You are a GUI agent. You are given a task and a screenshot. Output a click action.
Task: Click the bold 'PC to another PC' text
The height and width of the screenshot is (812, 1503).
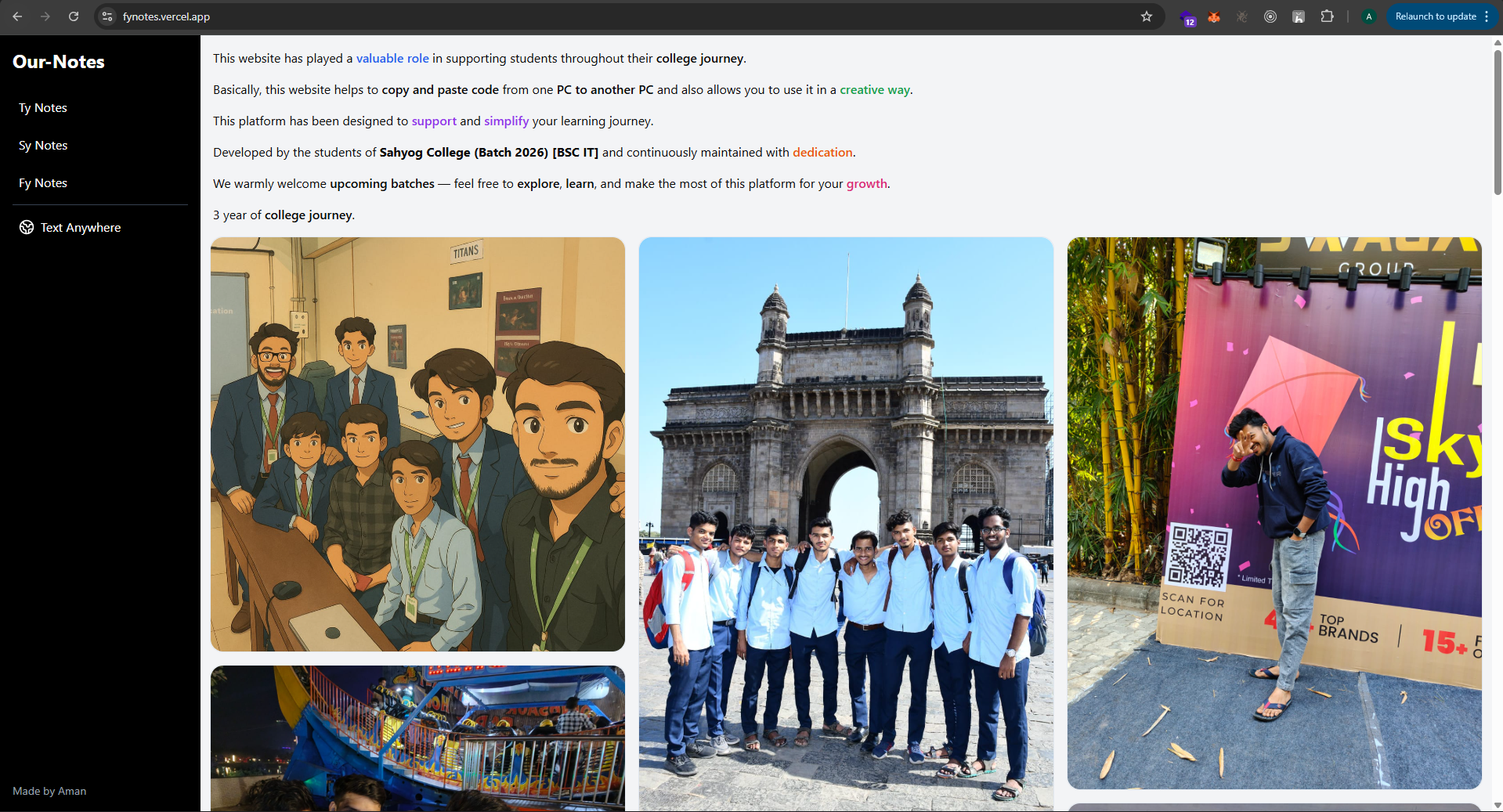tap(605, 90)
